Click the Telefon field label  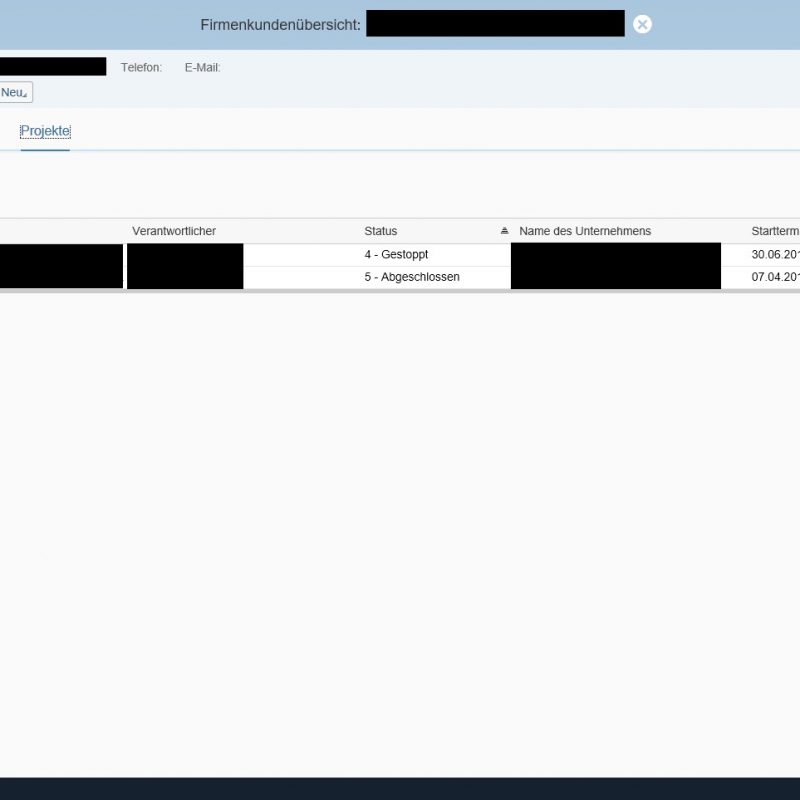[x=141, y=68]
